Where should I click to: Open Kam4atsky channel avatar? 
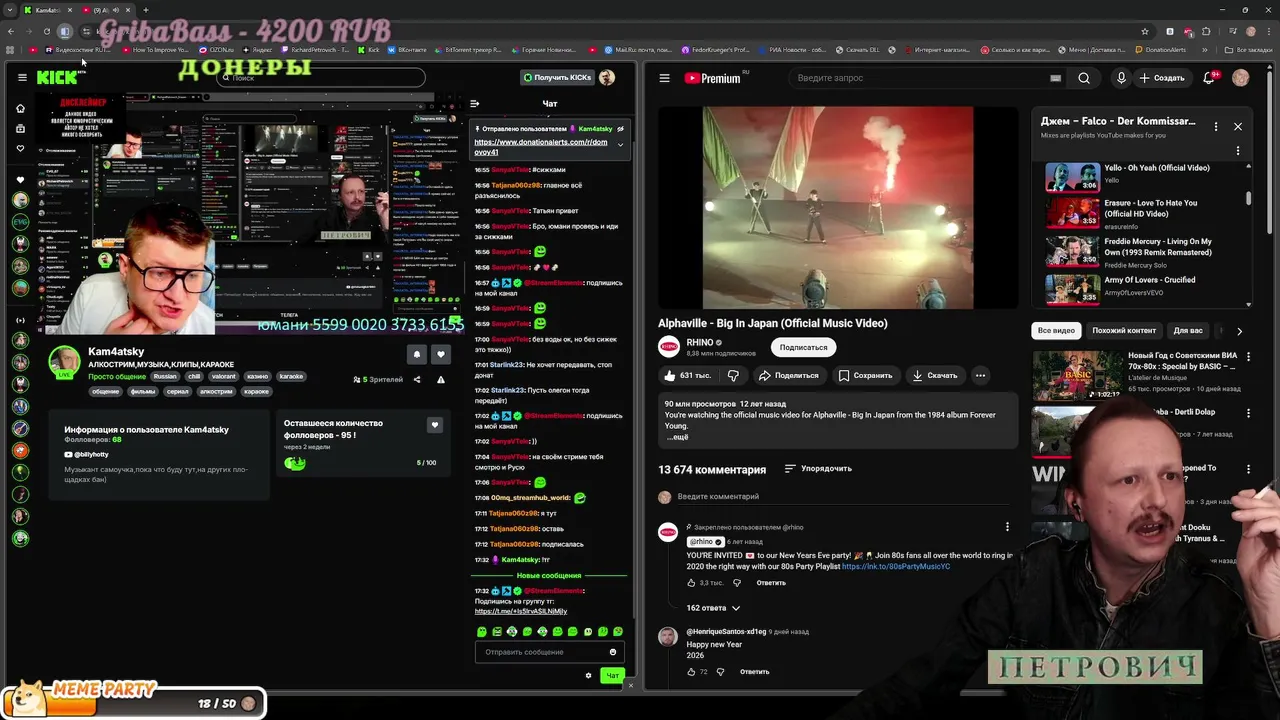click(x=65, y=362)
